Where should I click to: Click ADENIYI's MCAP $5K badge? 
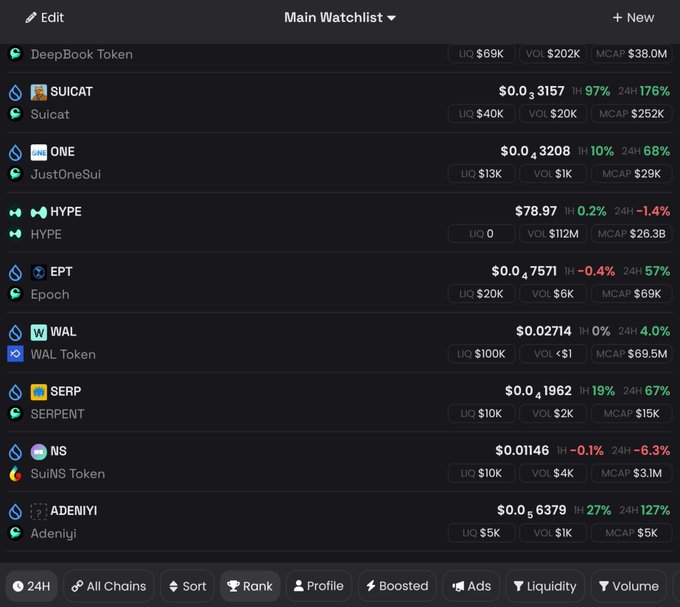coord(631,533)
